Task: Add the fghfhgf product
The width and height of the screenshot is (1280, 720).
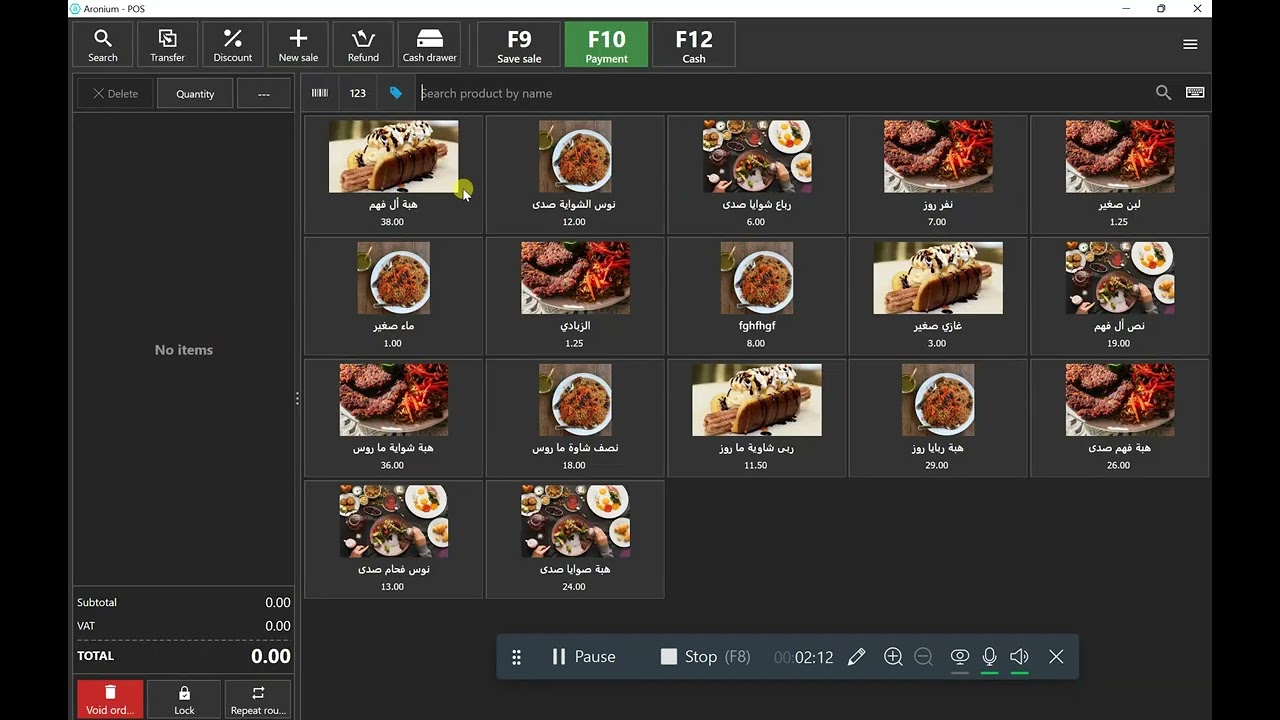Action: coord(757,297)
